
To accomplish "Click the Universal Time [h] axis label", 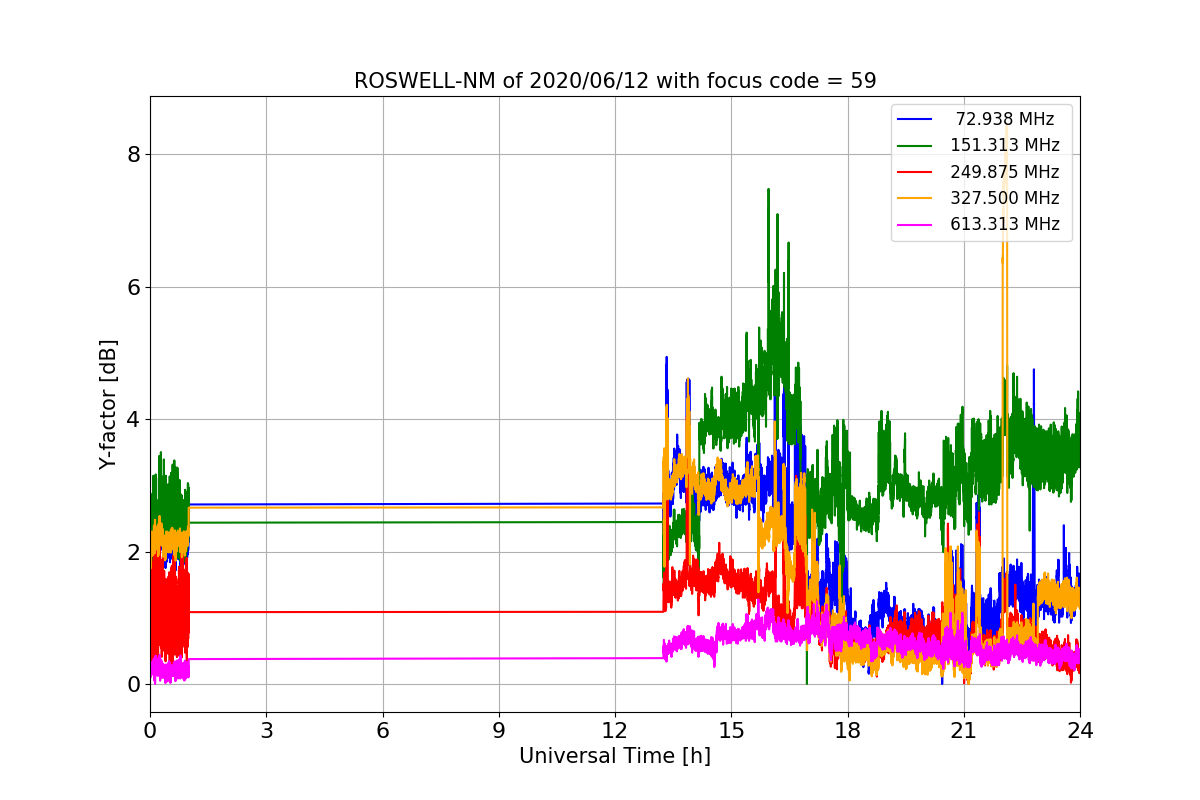I will click(x=615, y=757).
